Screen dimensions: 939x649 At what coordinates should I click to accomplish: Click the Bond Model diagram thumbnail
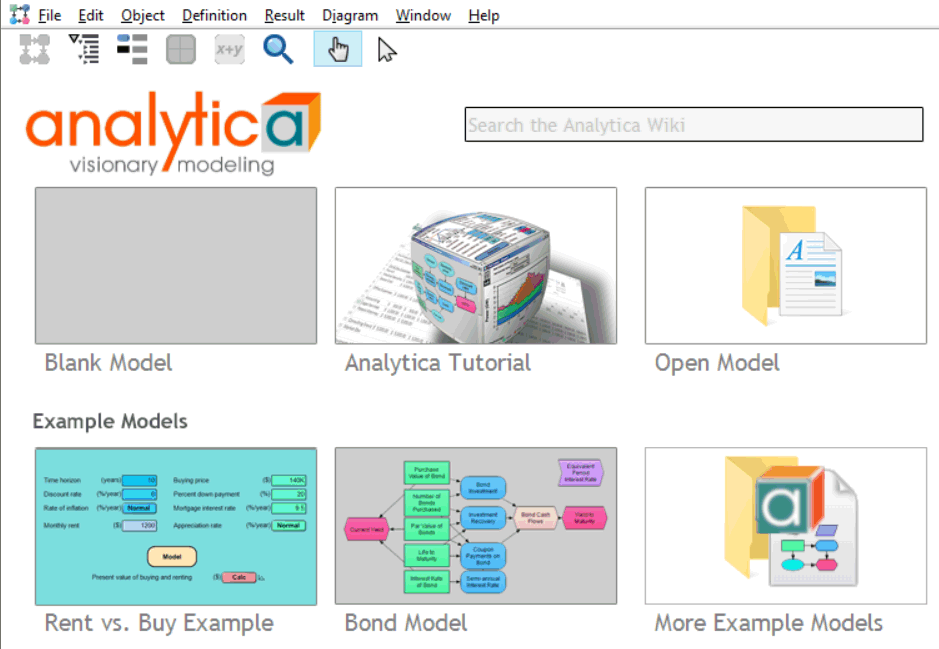coord(476,526)
